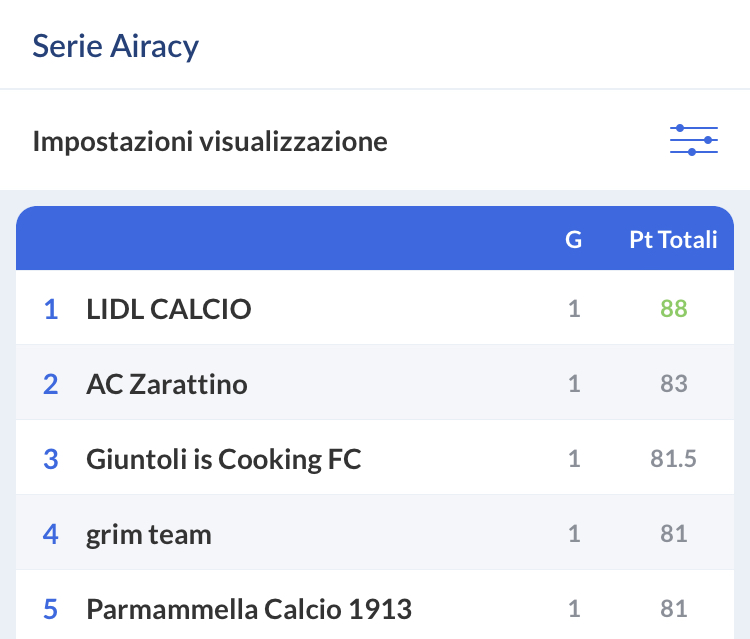Select the AC Zarattino team
The height and width of the screenshot is (639, 750).
coord(167,384)
